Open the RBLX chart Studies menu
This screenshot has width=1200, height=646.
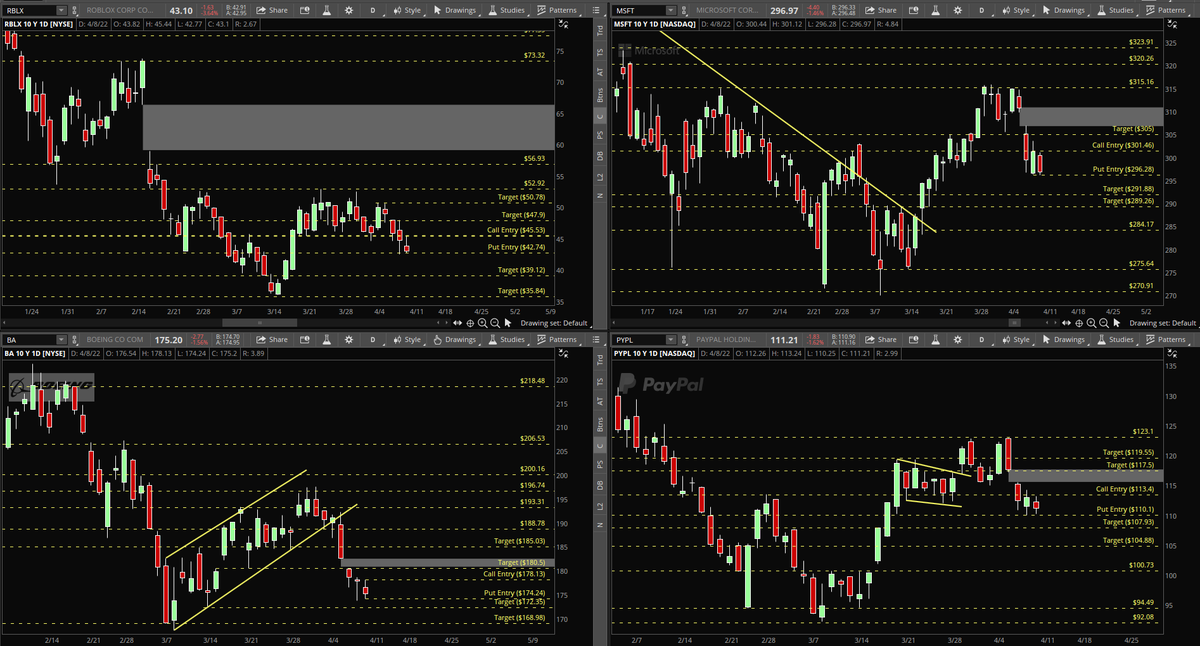pyautogui.click(x=506, y=9)
